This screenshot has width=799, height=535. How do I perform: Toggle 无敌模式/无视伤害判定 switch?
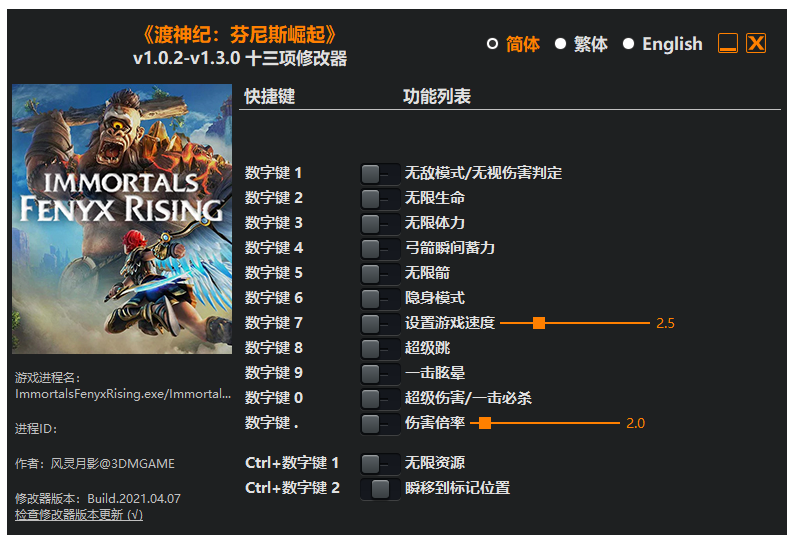[380, 174]
